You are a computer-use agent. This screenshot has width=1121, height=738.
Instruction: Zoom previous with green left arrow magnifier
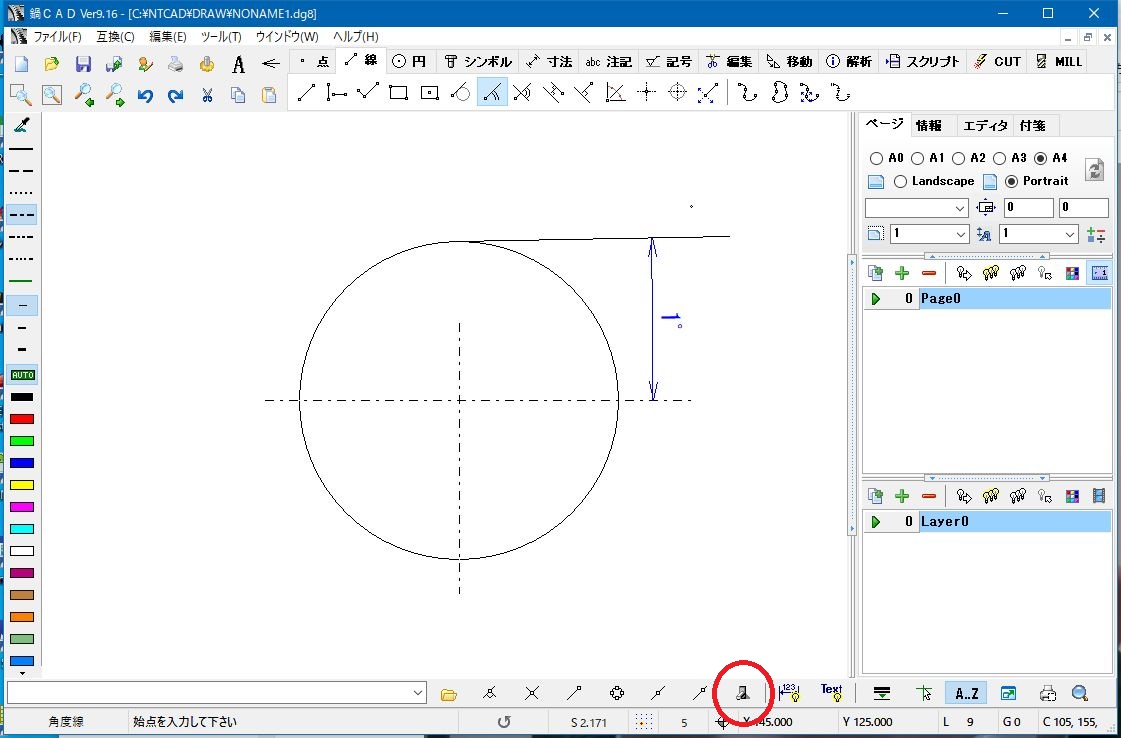pos(84,94)
